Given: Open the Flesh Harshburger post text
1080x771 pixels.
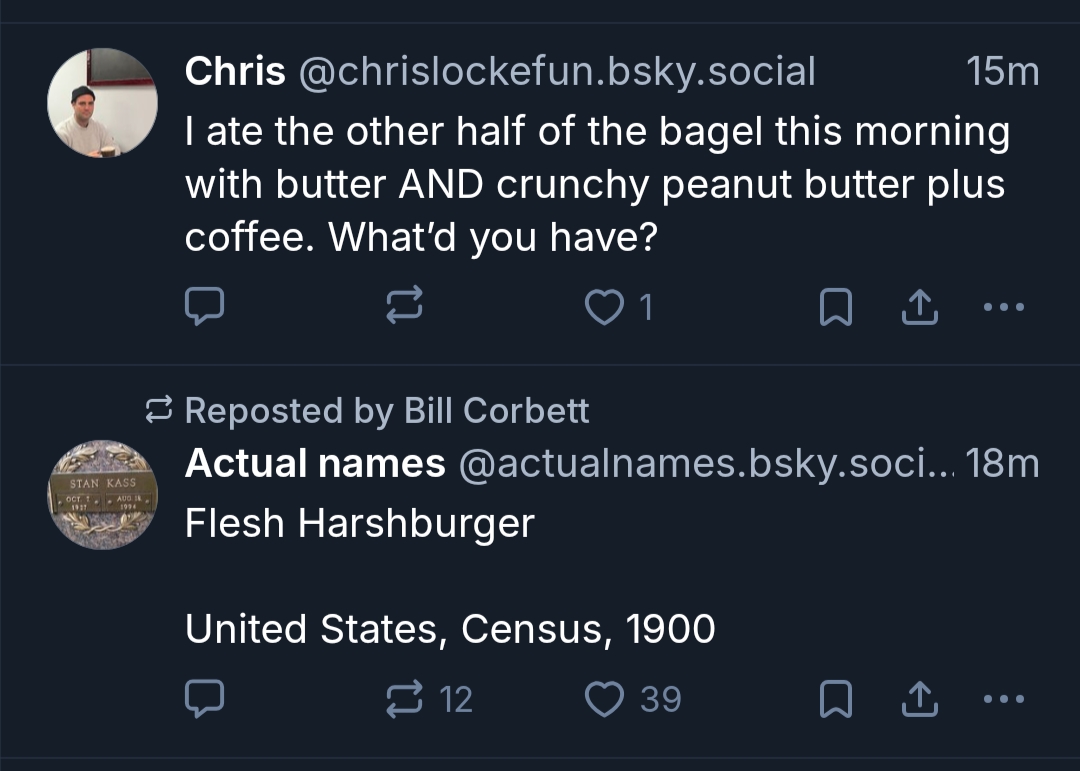Looking at the screenshot, I should click(360, 524).
